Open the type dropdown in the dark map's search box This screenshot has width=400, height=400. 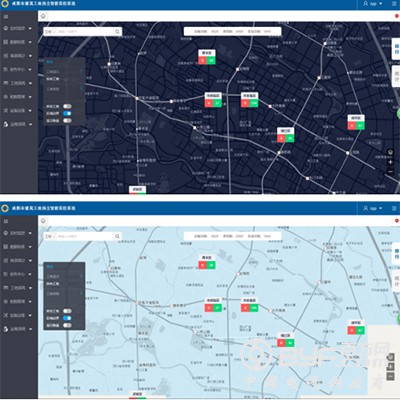50,31
